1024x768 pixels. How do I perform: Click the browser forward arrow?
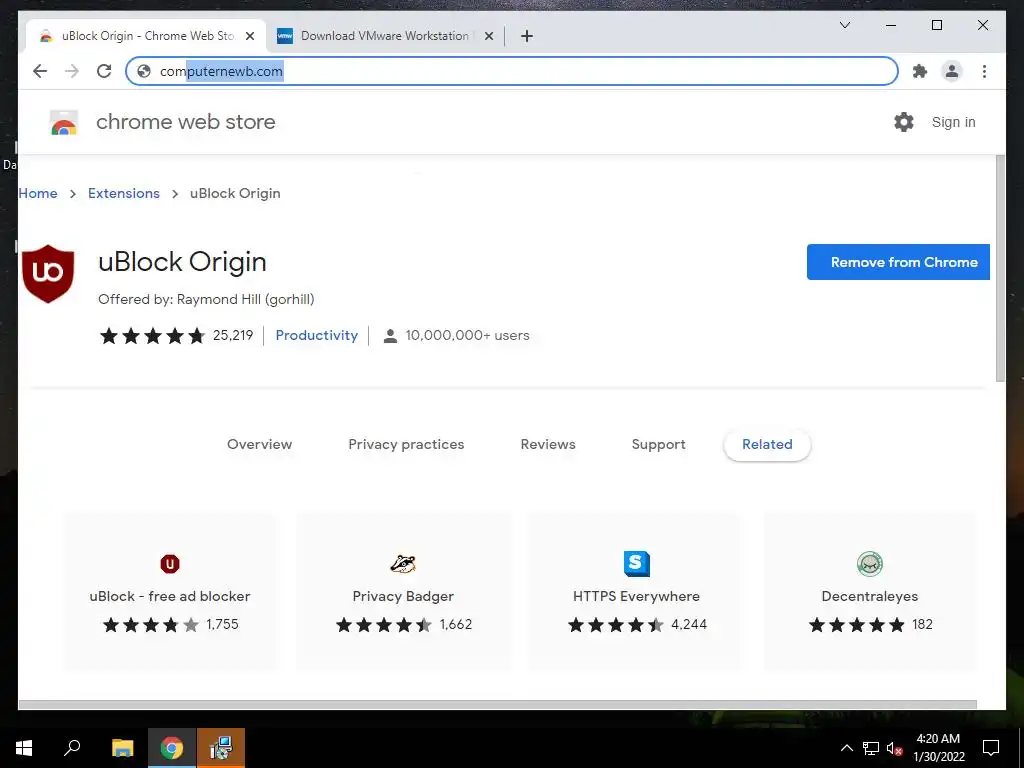click(72, 71)
